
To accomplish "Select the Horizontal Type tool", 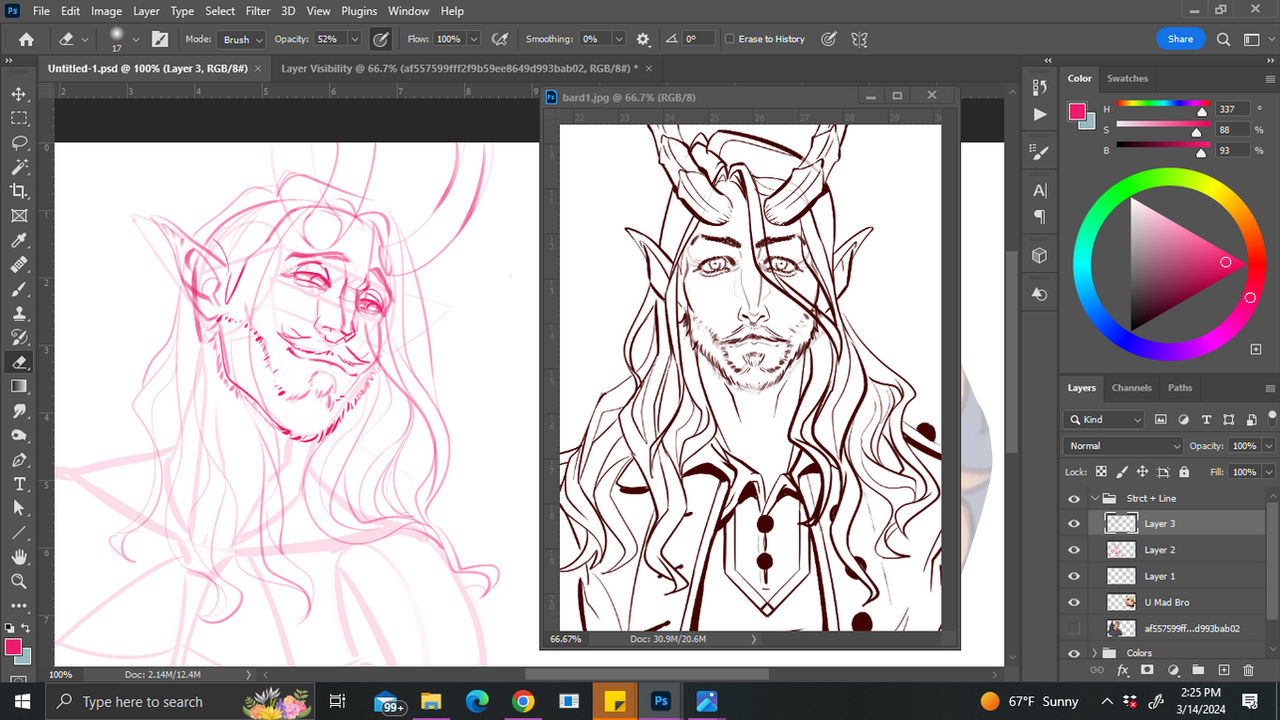I will tap(19, 484).
